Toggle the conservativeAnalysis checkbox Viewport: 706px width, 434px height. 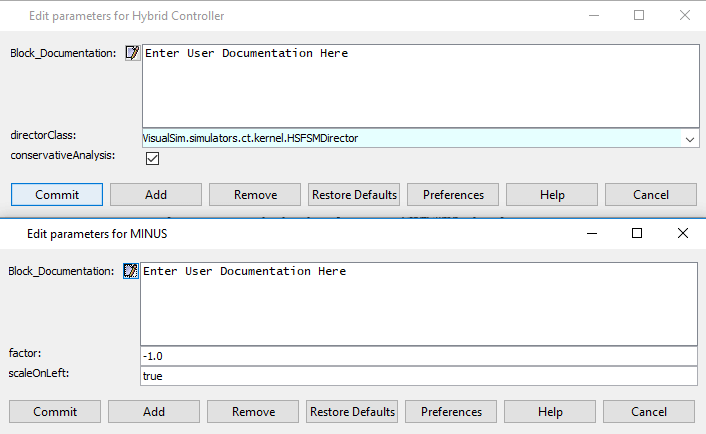153,158
